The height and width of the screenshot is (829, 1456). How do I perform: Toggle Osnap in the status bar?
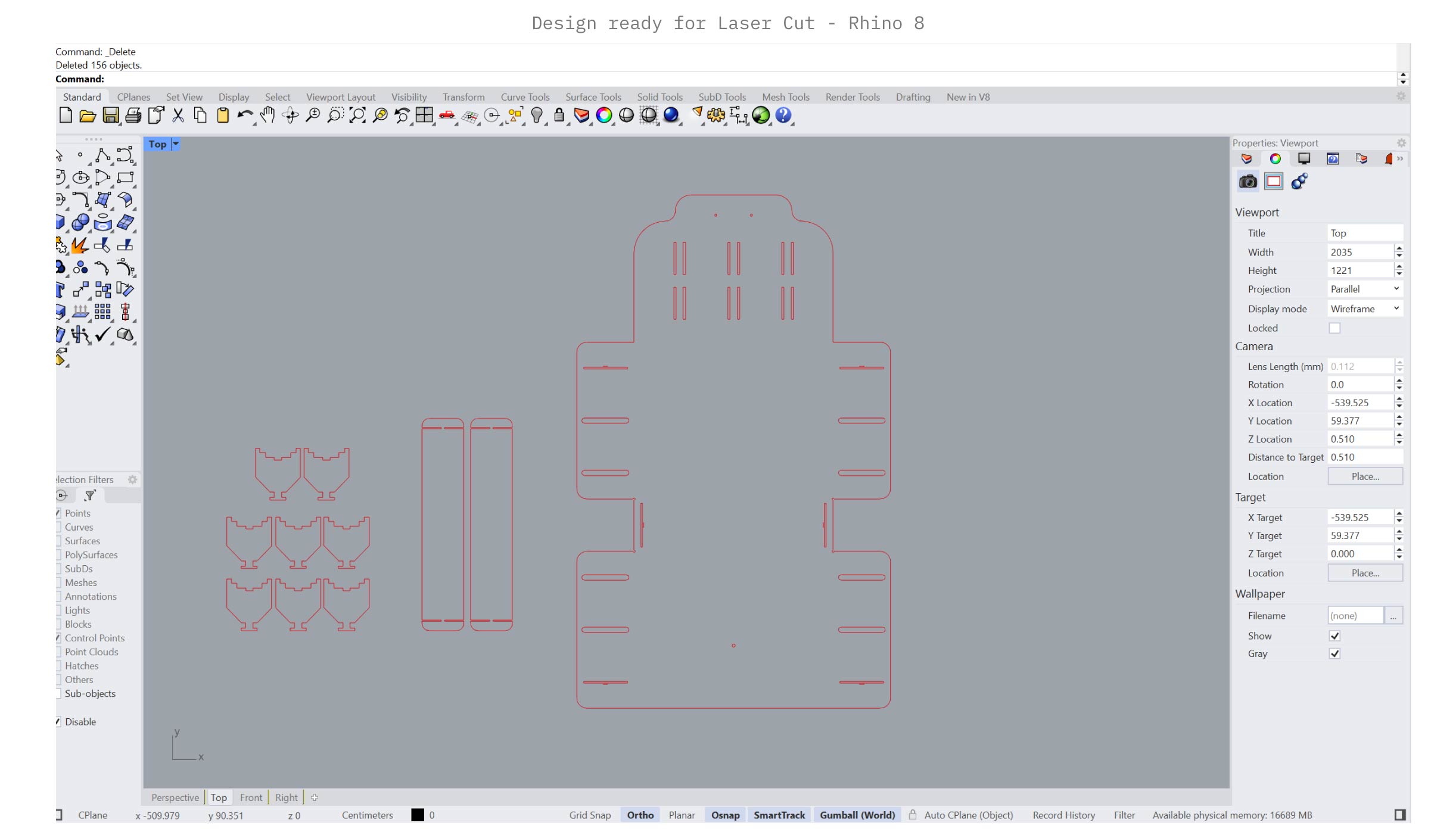click(725, 815)
